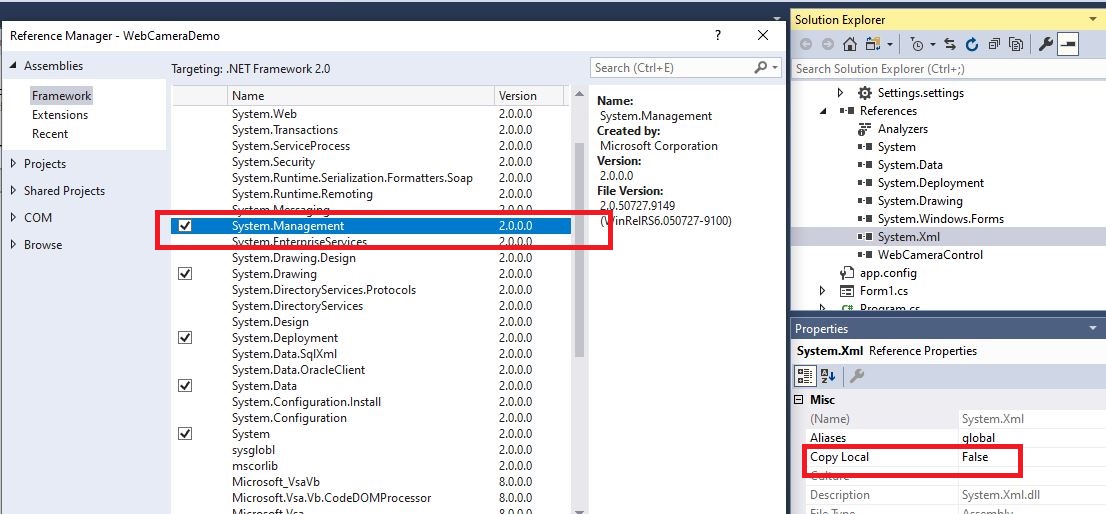Viewport: 1106px width, 514px height.
Task: Click the assembly list scroll up arrow
Action: 579,94
